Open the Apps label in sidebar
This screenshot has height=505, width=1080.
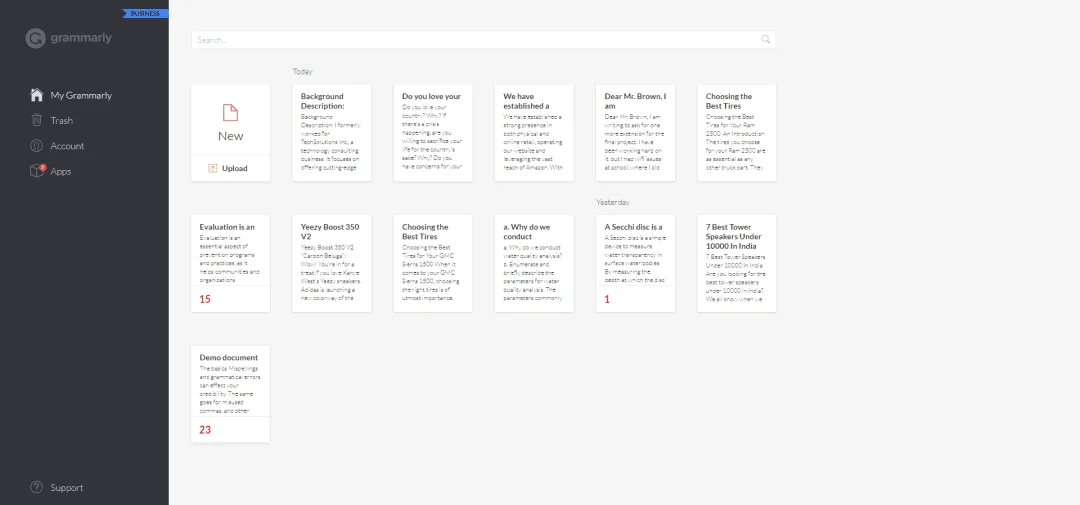click(61, 172)
